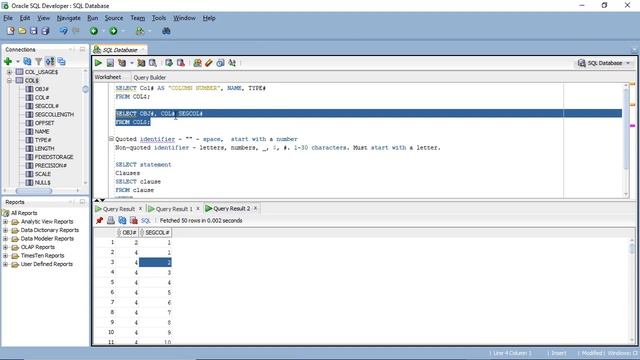Select the SQL Database editor tab
This screenshot has width=640, height=360.
point(120,50)
